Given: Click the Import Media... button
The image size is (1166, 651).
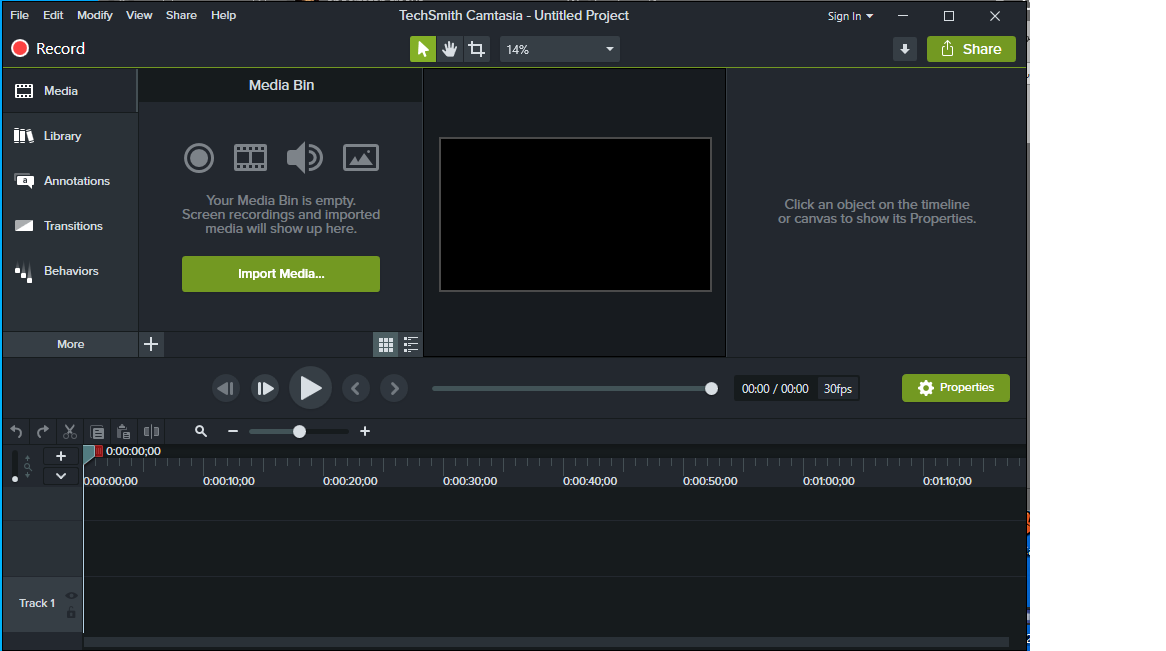Looking at the screenshot, I should (x=280, y=274).
